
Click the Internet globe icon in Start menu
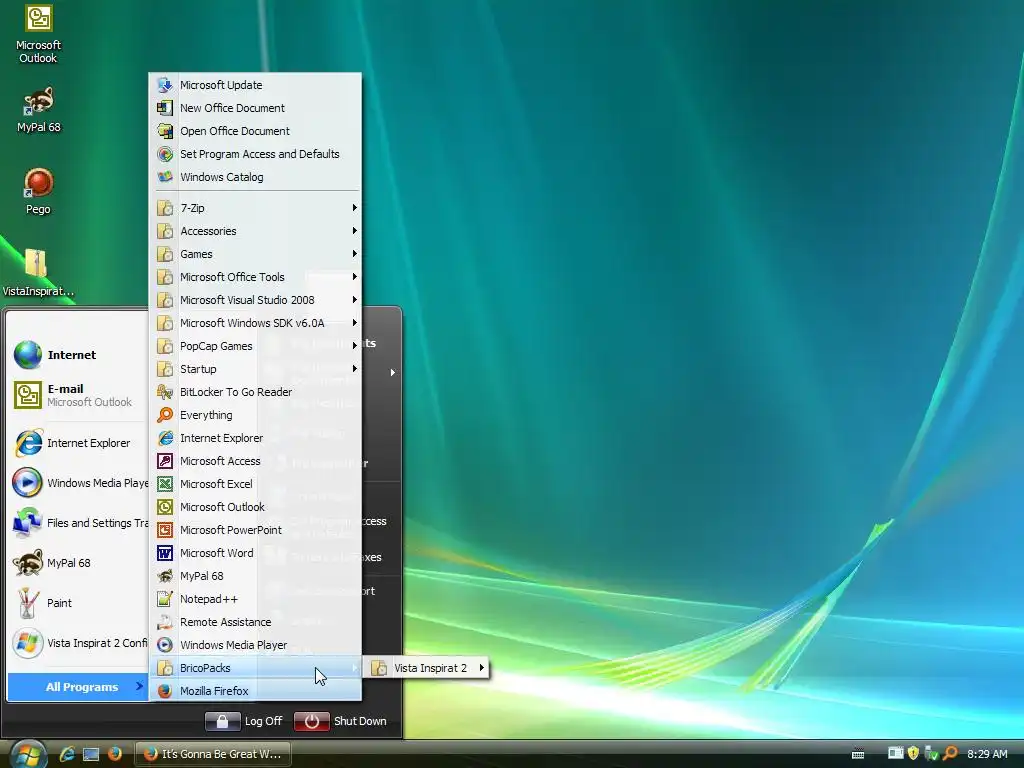coord(27,355)
